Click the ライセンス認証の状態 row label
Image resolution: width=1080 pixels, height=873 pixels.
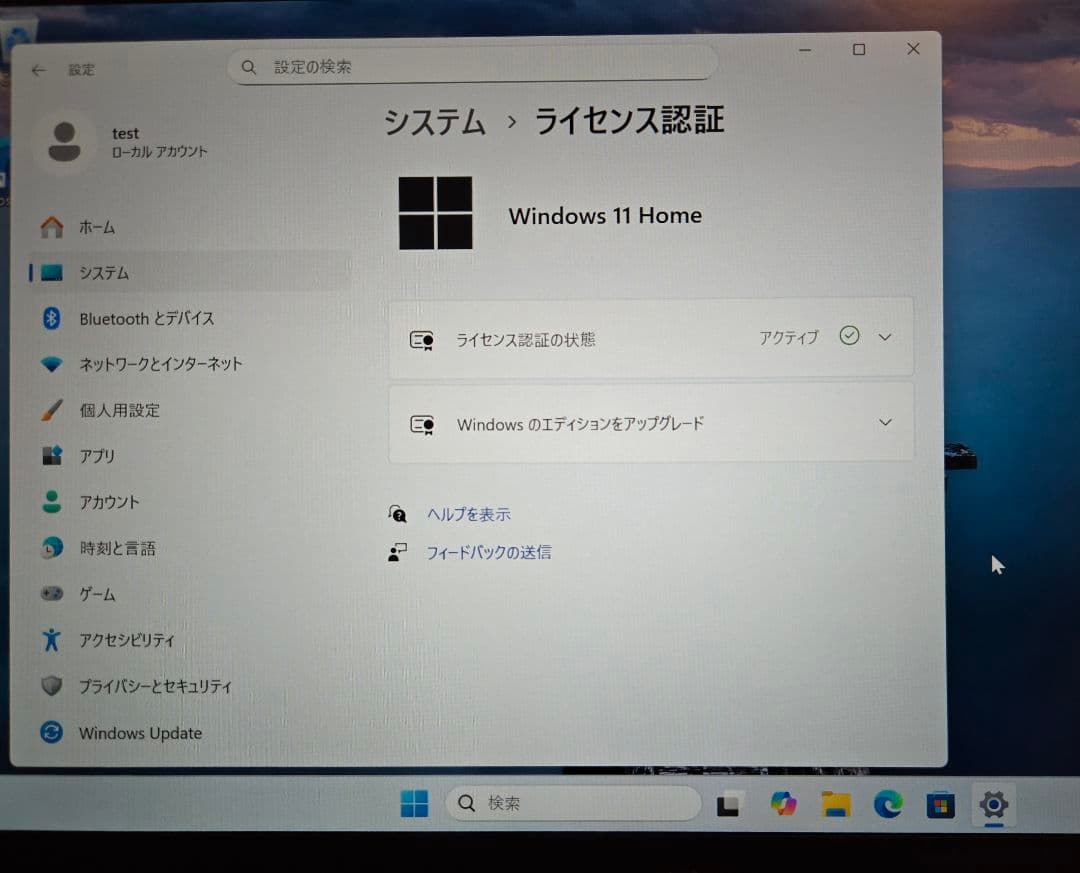coord(526,340)
